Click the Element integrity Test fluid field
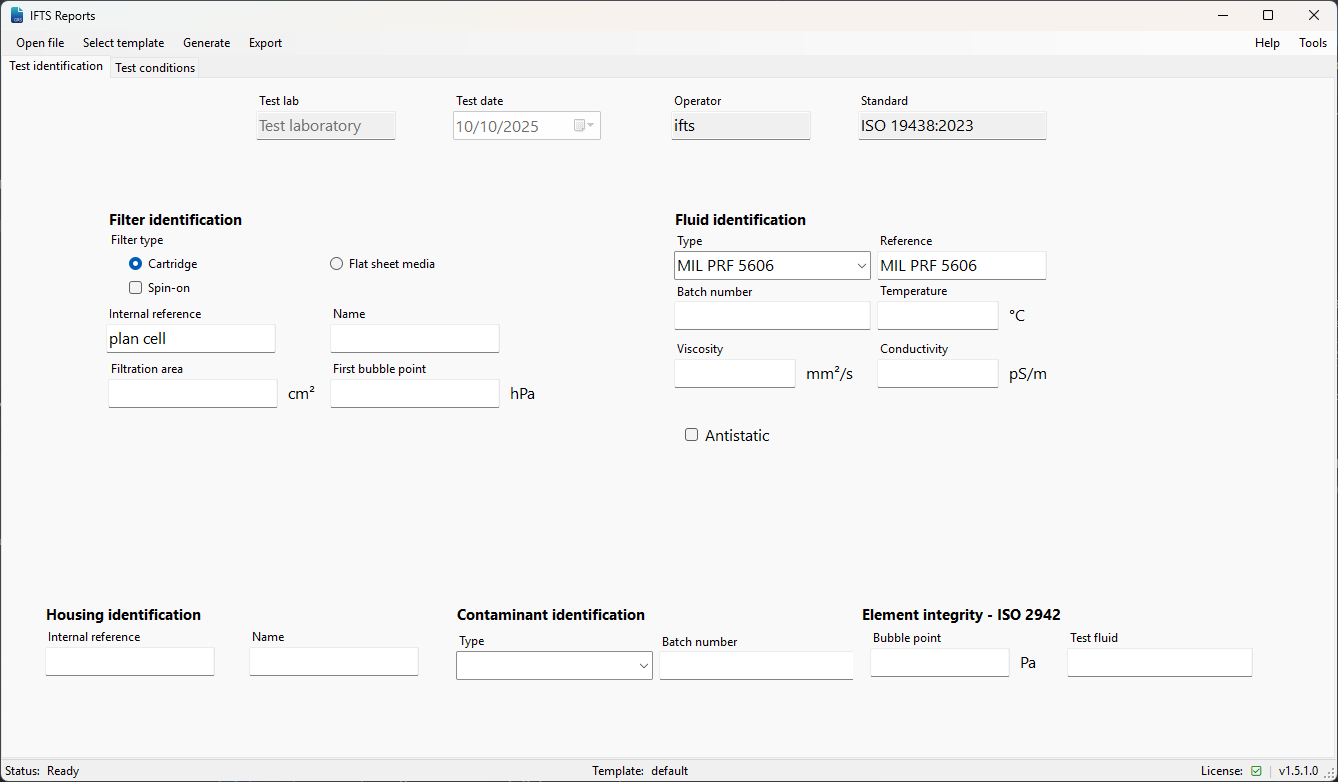The width and height of the screenshot is (1338, 782). (1159, 663)
